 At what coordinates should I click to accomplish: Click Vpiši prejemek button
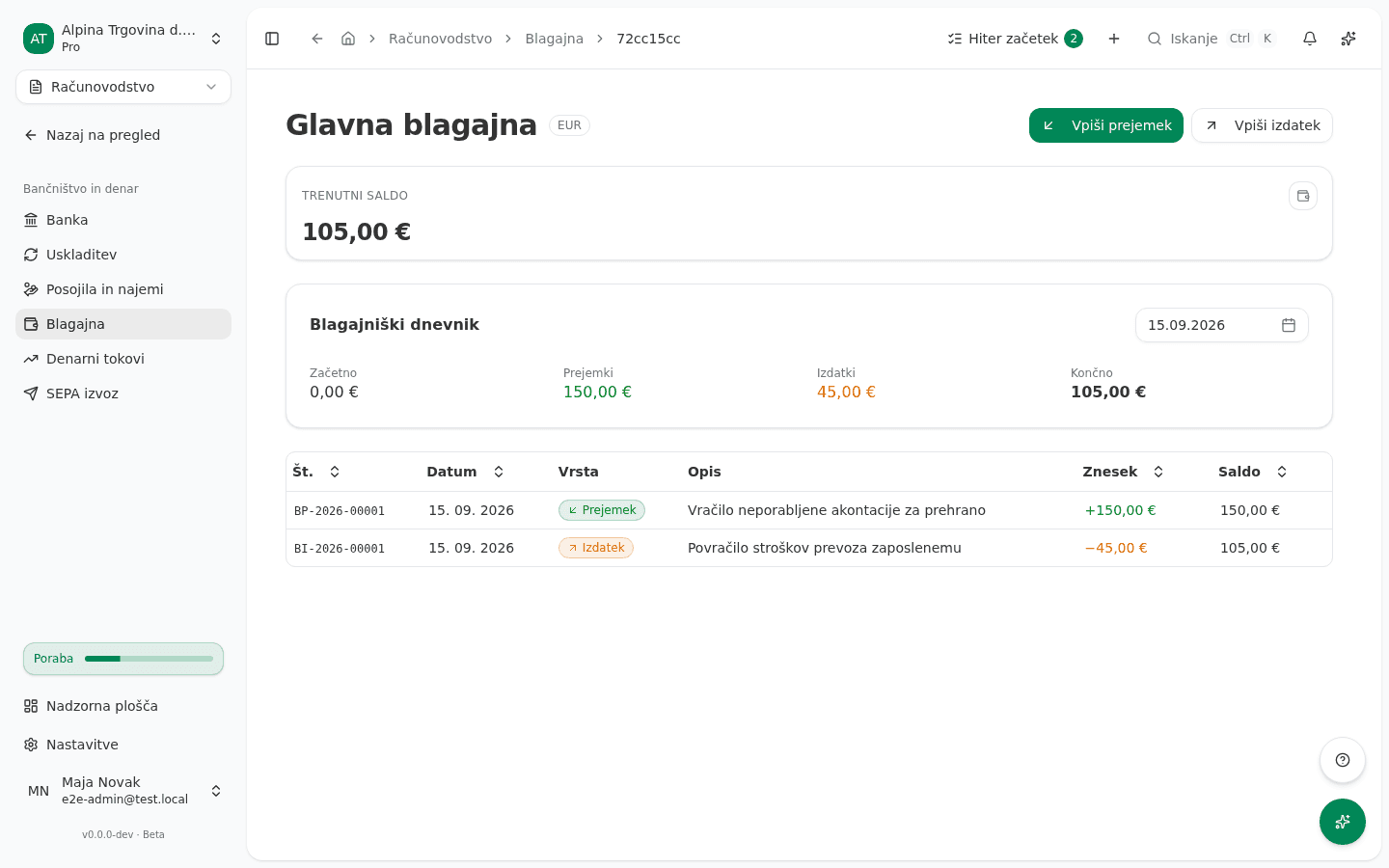click(x=1106, y=125)
